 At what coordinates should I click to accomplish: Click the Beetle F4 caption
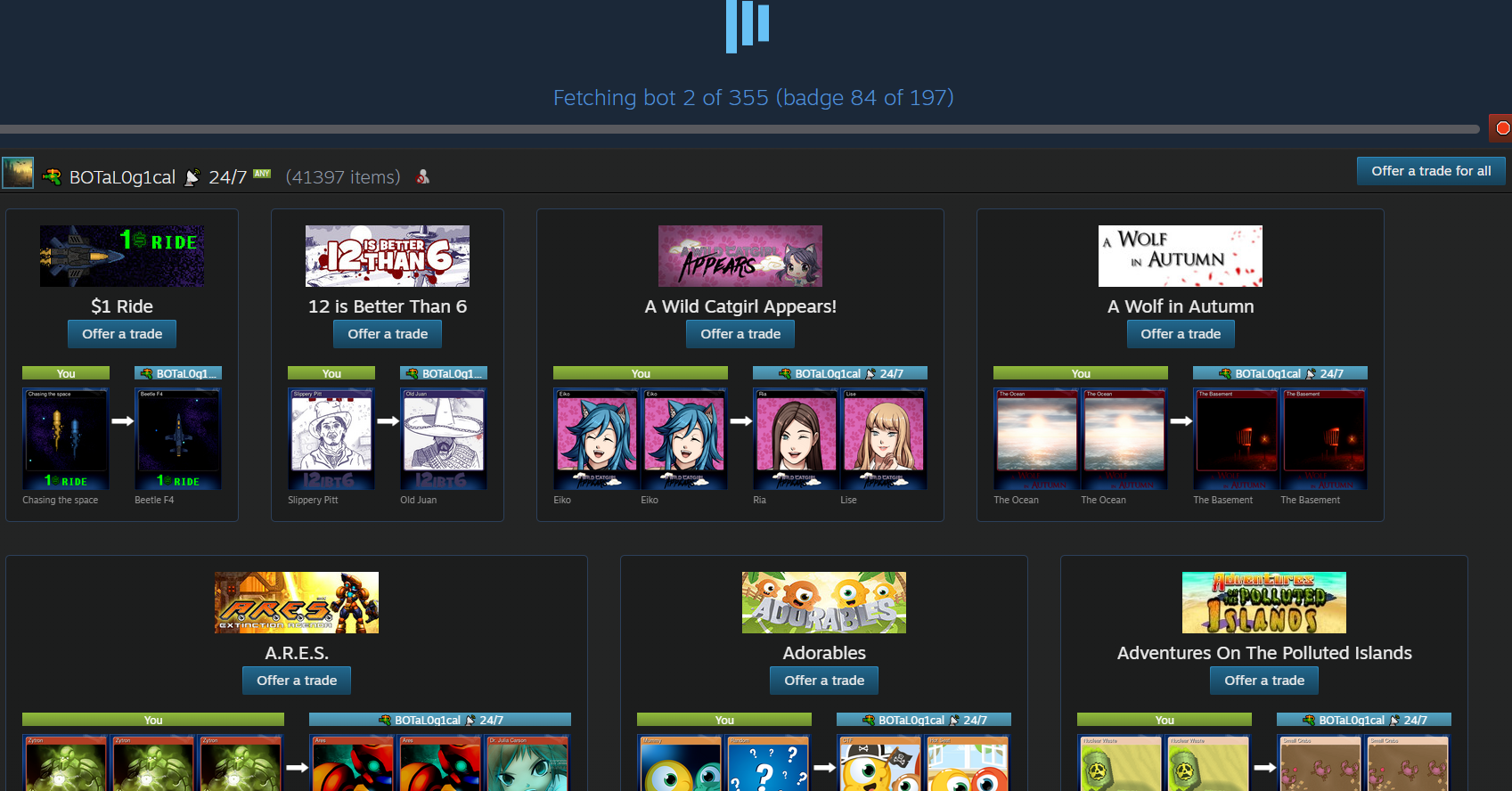pyautogui.click(x=154, y=500)
